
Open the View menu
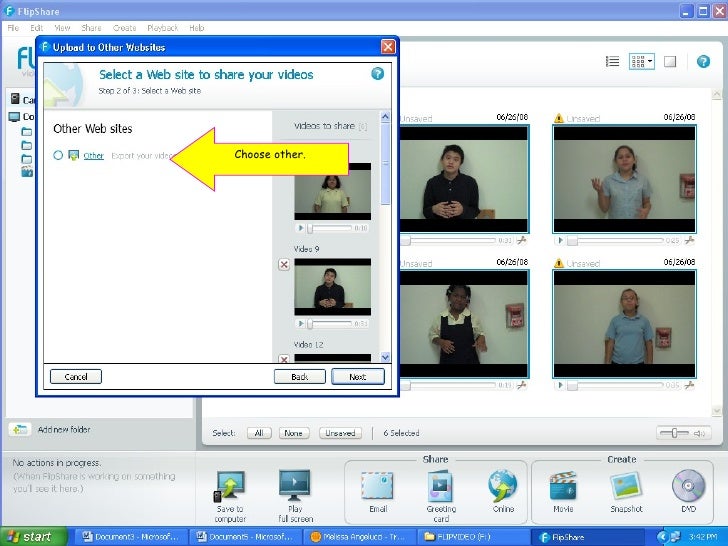tap(62, 28)
